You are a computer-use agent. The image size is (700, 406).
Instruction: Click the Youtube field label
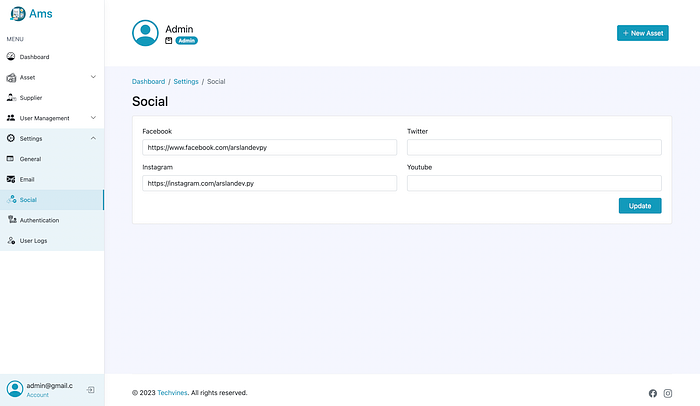point(420,167)
